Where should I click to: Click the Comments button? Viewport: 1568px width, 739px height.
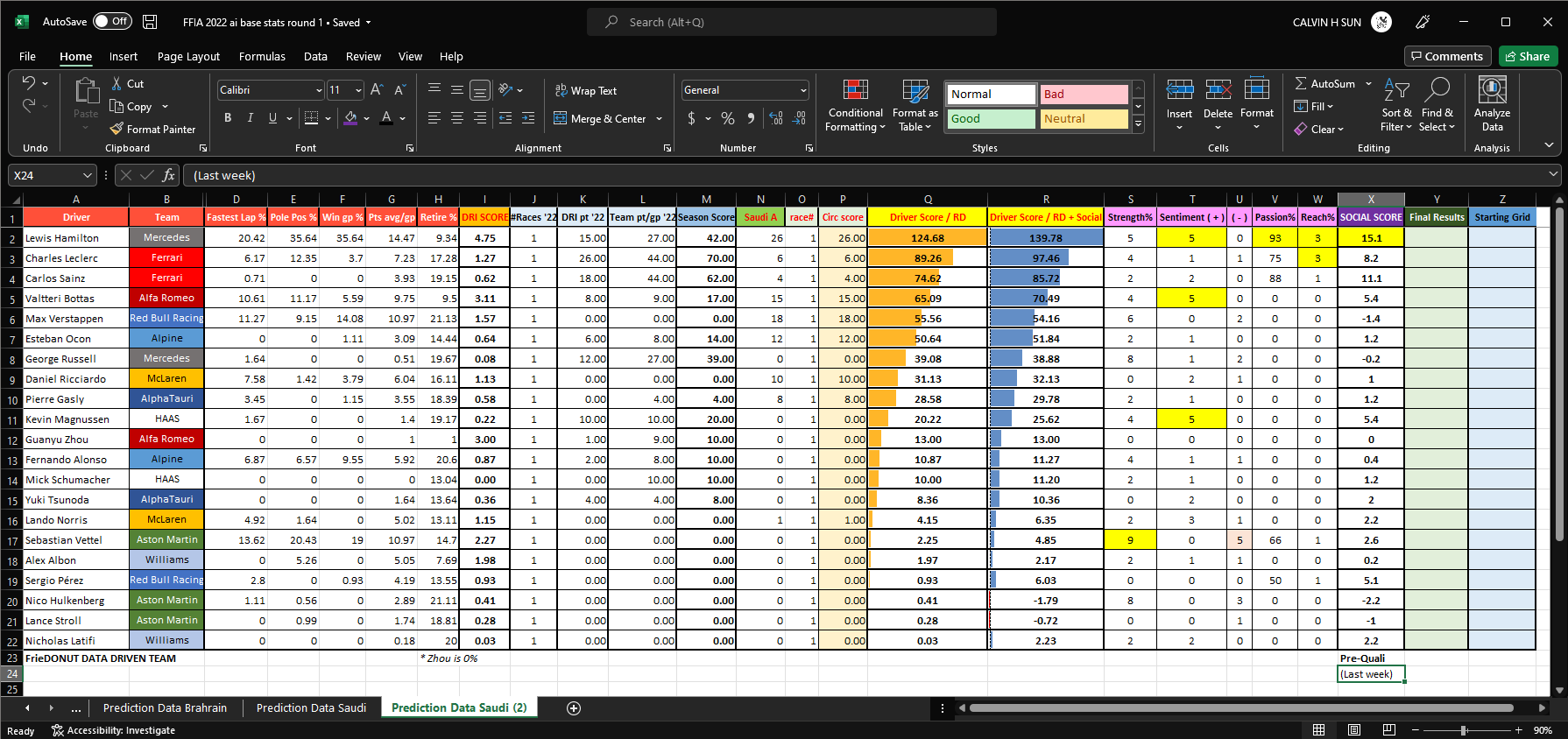click(x=1447, y=56)
